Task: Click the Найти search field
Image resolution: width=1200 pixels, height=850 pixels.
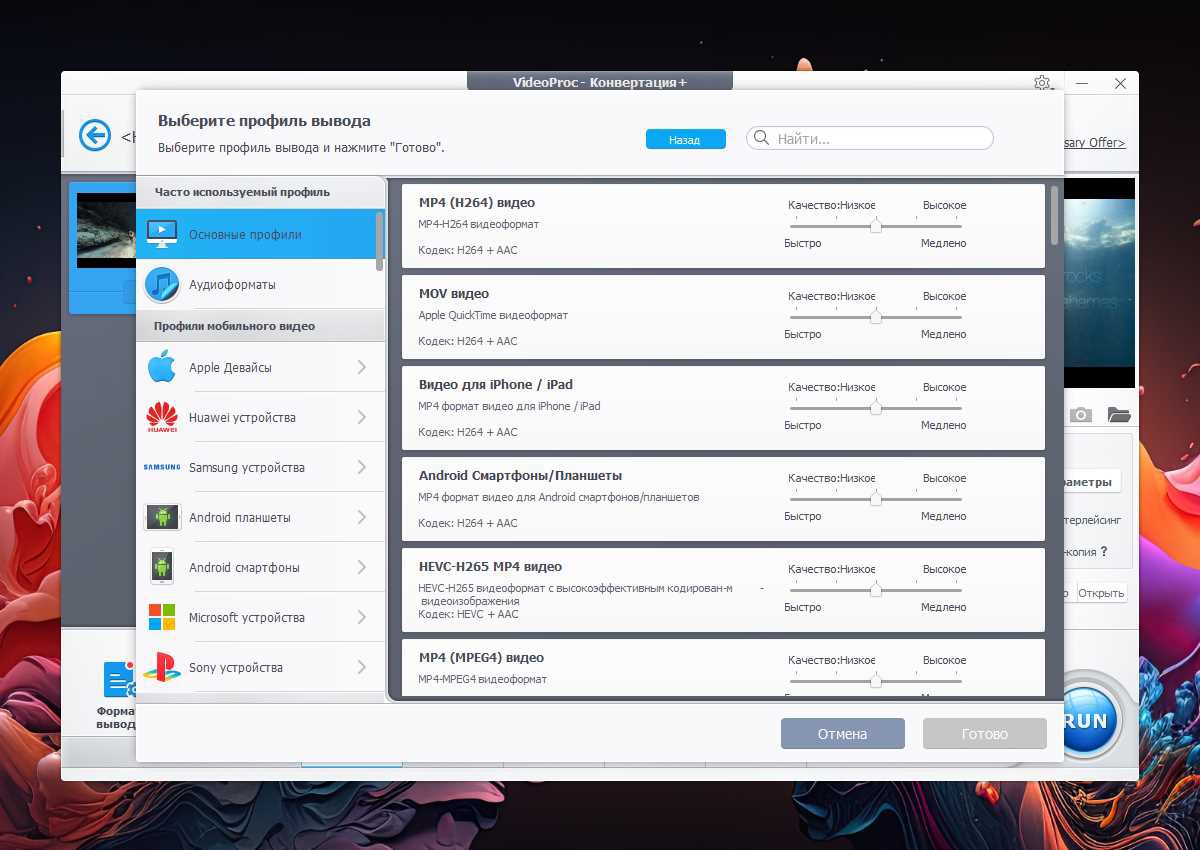Action: coord(870,139)
